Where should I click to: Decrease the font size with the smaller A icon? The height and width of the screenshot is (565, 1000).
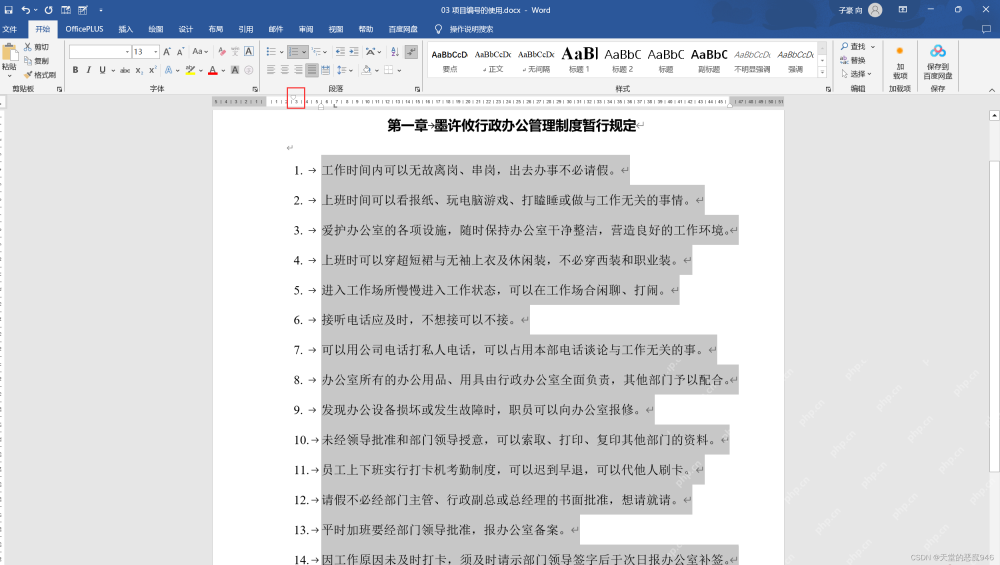180,52
